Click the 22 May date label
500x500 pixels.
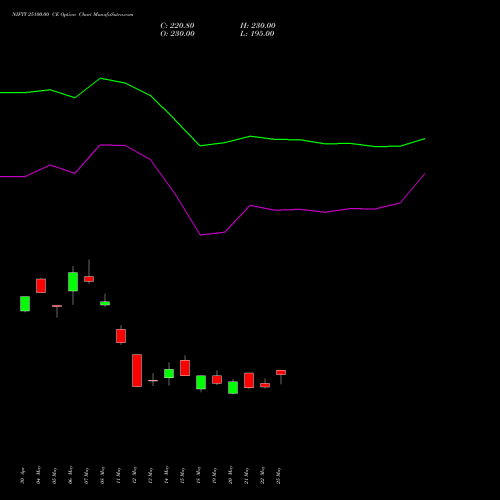point(262,475)
